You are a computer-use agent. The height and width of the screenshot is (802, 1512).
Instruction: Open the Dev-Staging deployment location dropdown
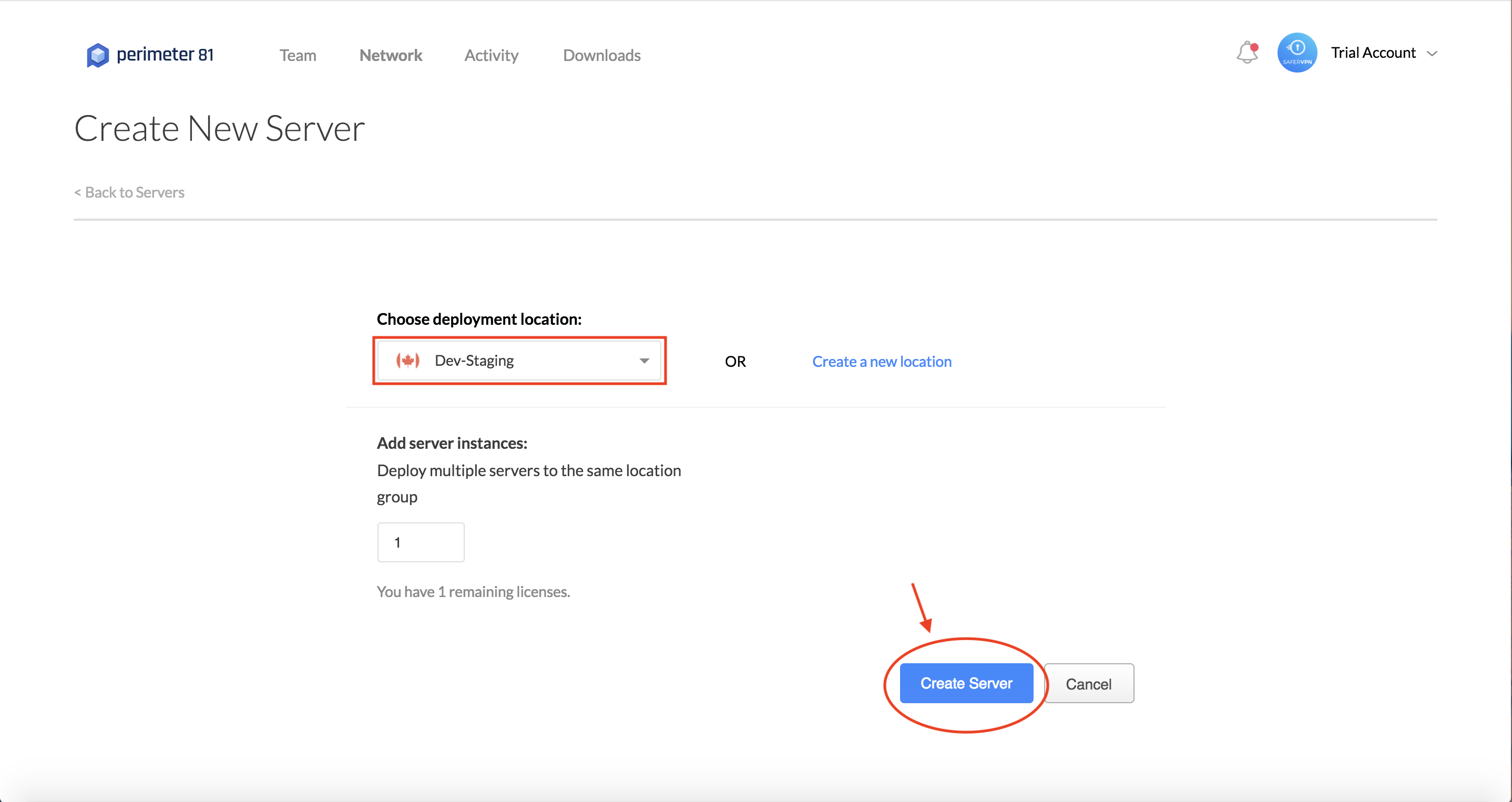[519, 360]
